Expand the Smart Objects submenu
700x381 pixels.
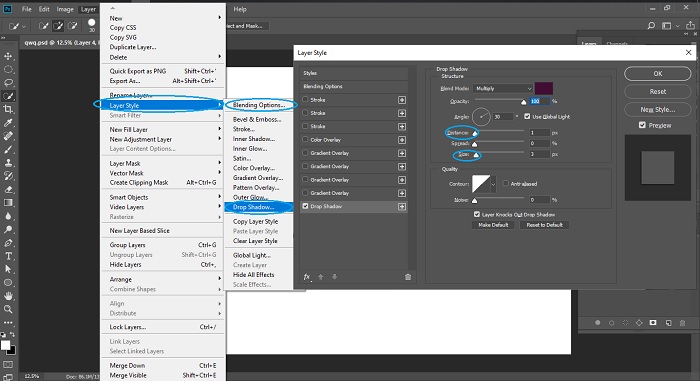163,197
